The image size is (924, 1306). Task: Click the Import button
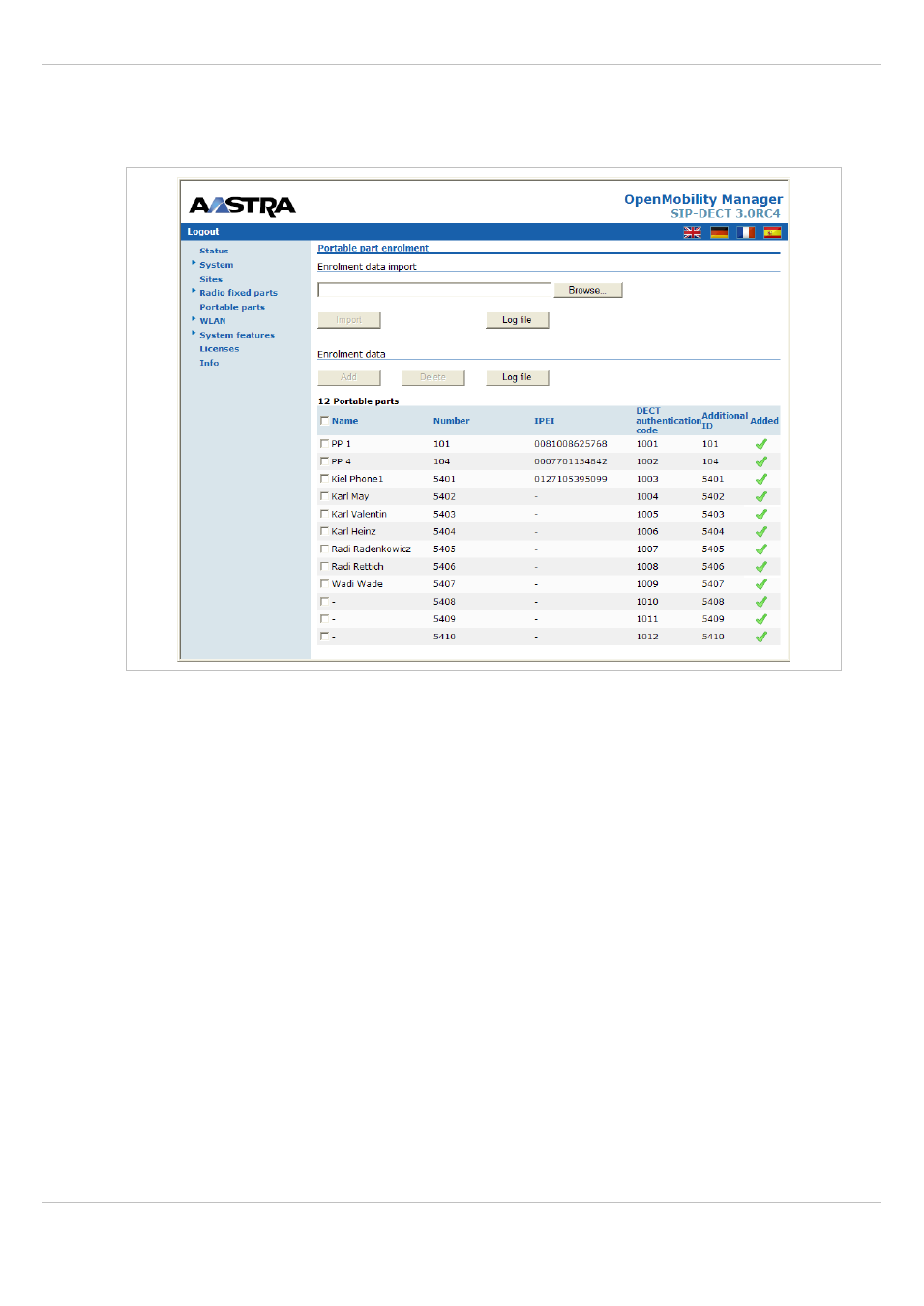click(348, 320)
